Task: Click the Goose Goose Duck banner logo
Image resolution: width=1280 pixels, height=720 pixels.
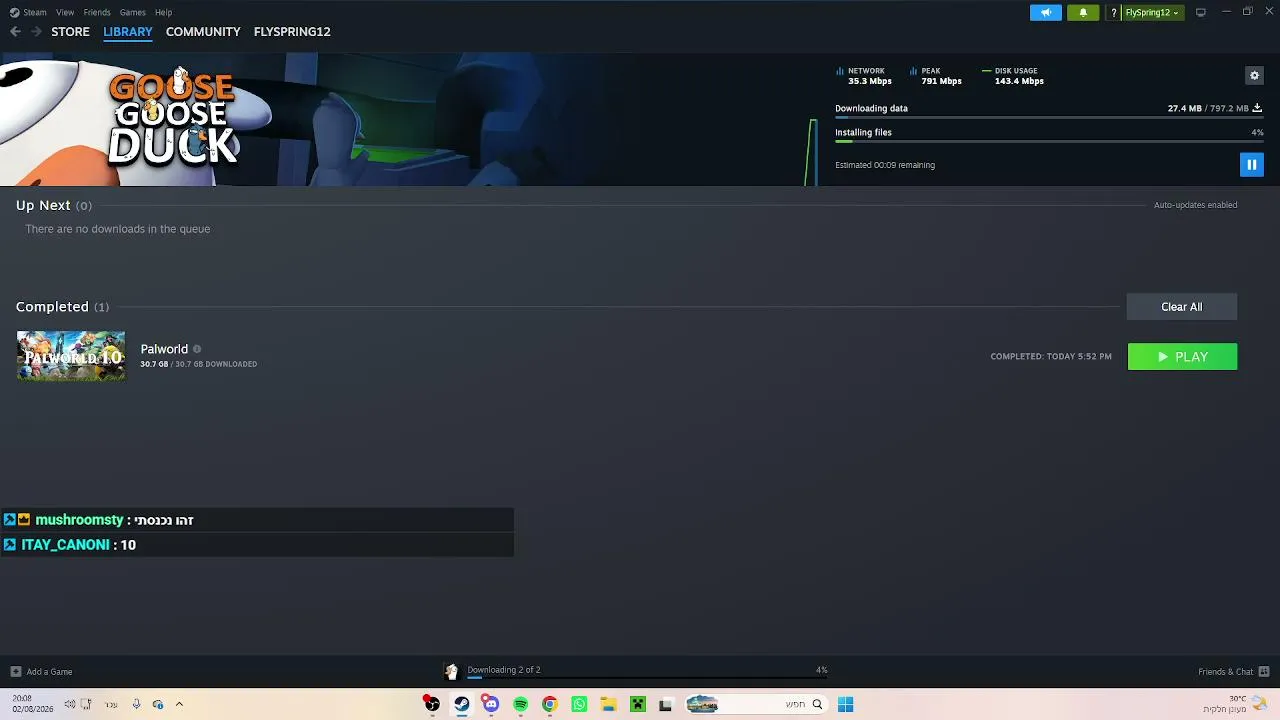Action: (173, 117)
